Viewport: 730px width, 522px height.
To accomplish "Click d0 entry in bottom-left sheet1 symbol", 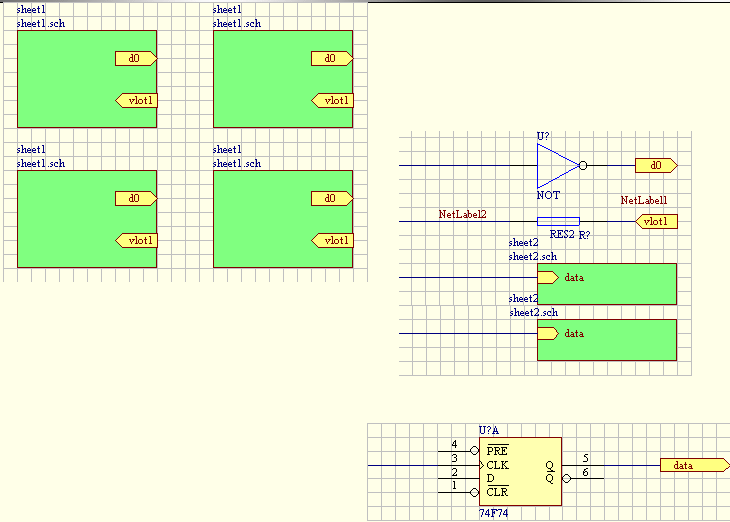I will pyautogui.click(x=136, y=198).
